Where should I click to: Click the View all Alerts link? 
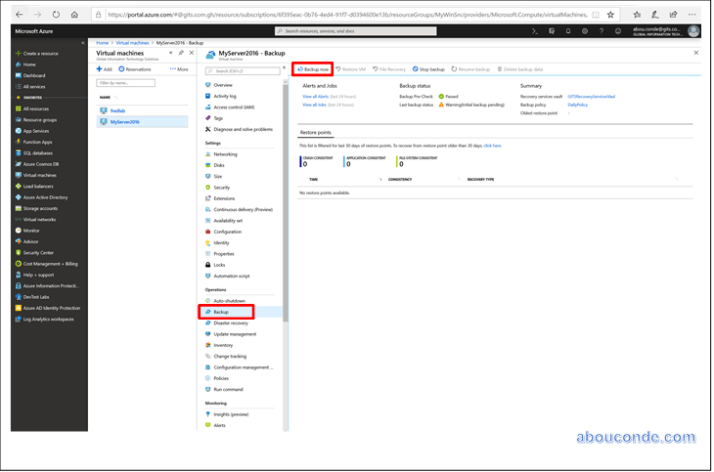click(x=316, y=96)
